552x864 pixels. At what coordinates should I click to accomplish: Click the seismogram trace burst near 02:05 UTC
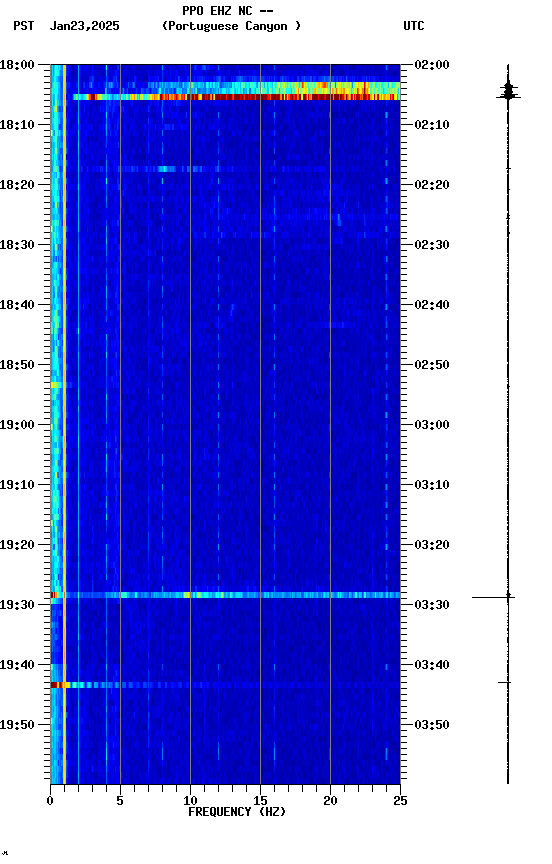[508, 91]
